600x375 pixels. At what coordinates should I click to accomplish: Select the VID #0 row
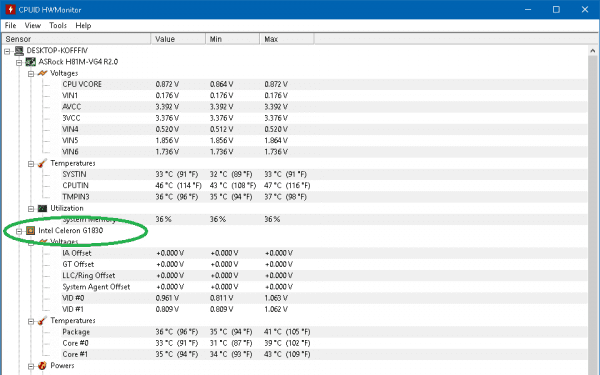324,298
